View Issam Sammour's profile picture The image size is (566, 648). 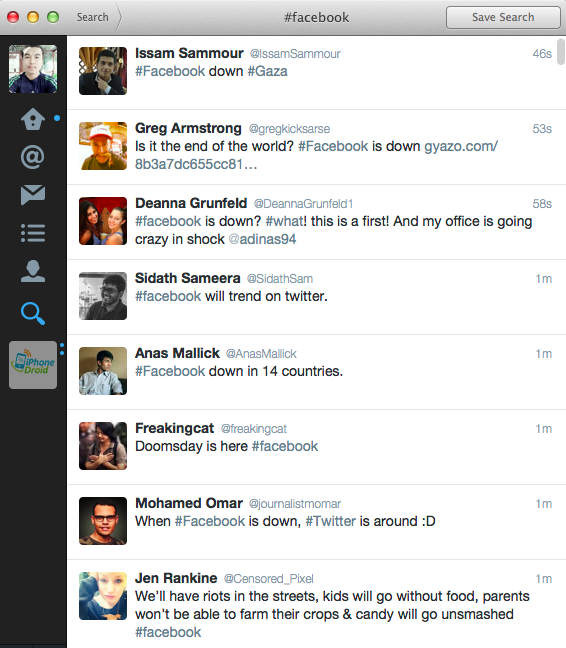pos(103,71)
